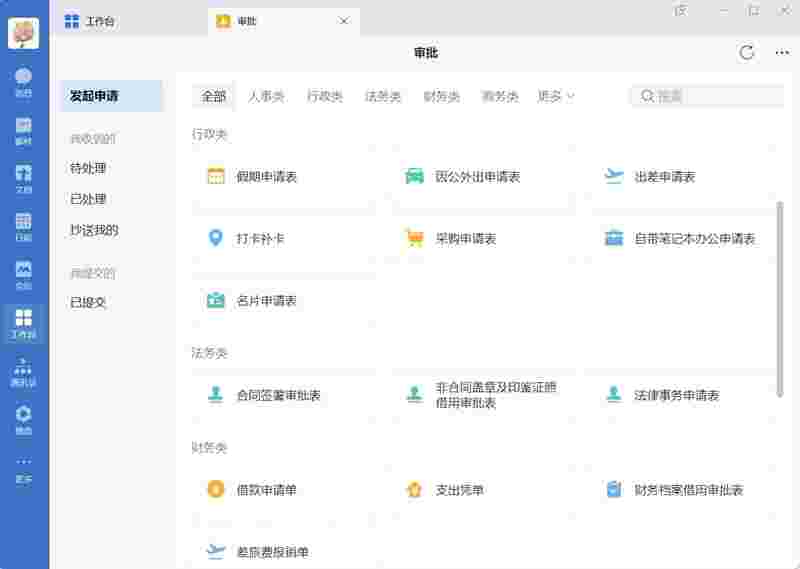Open 抄送我的 list
800x569 pixels.
coord(94,230)
